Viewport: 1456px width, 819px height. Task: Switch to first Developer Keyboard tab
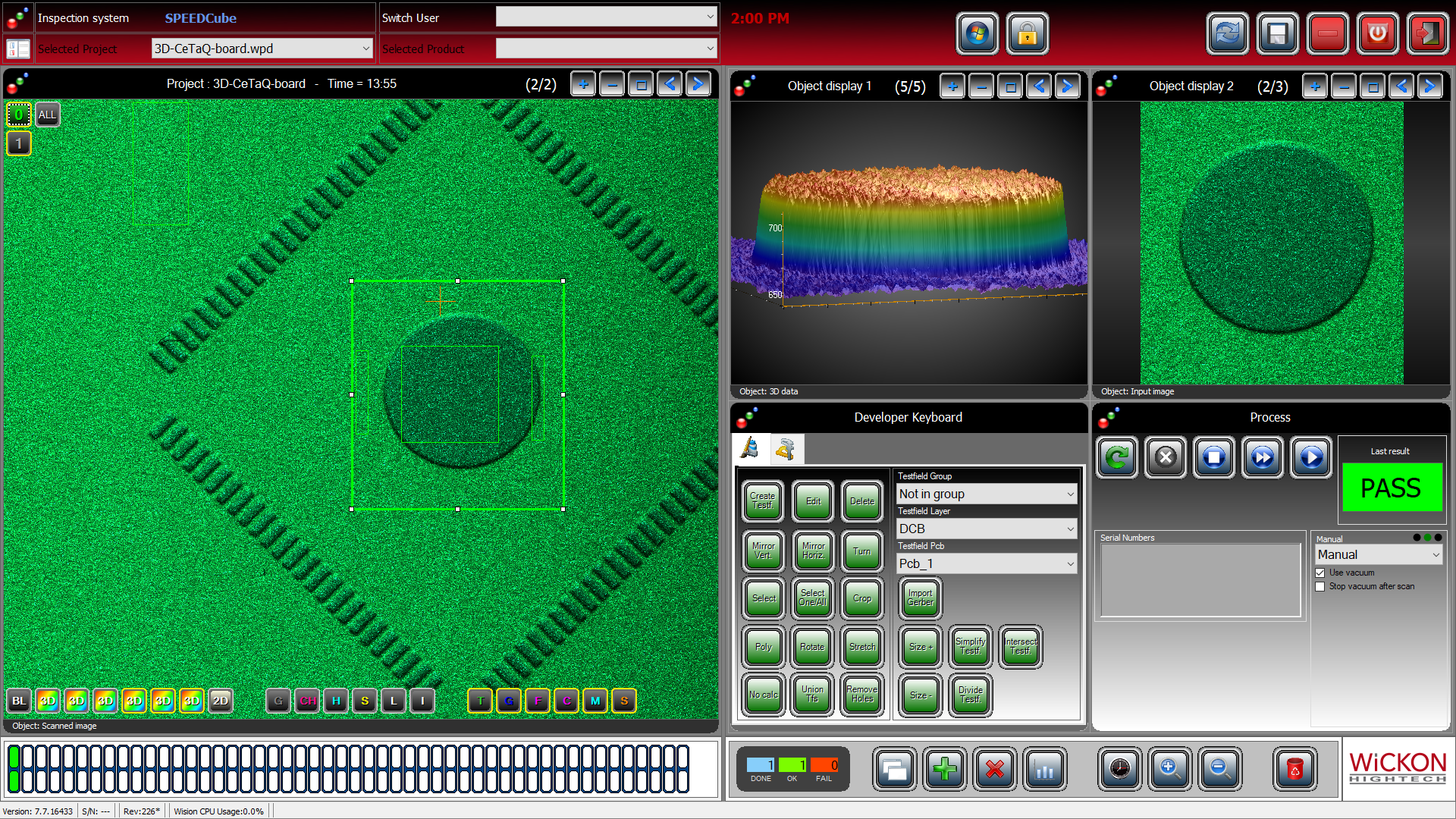point(750,449)
